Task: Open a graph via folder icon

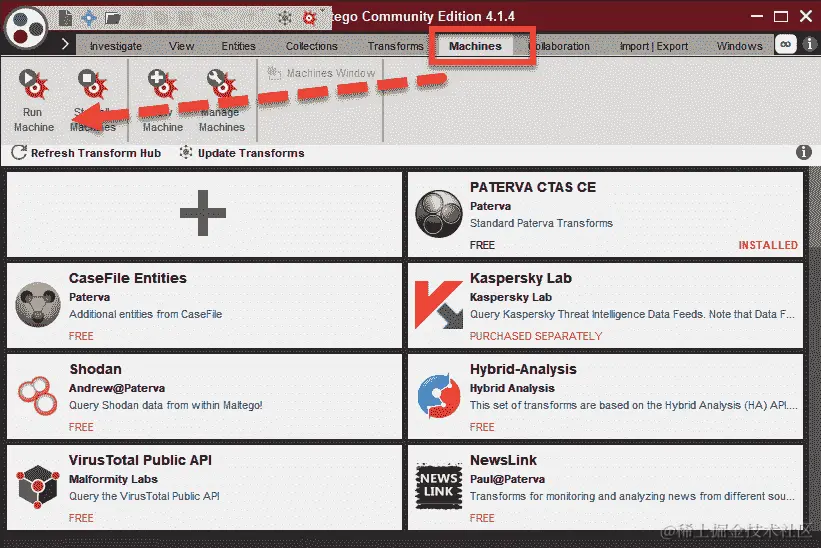Action: click(113, 18)
